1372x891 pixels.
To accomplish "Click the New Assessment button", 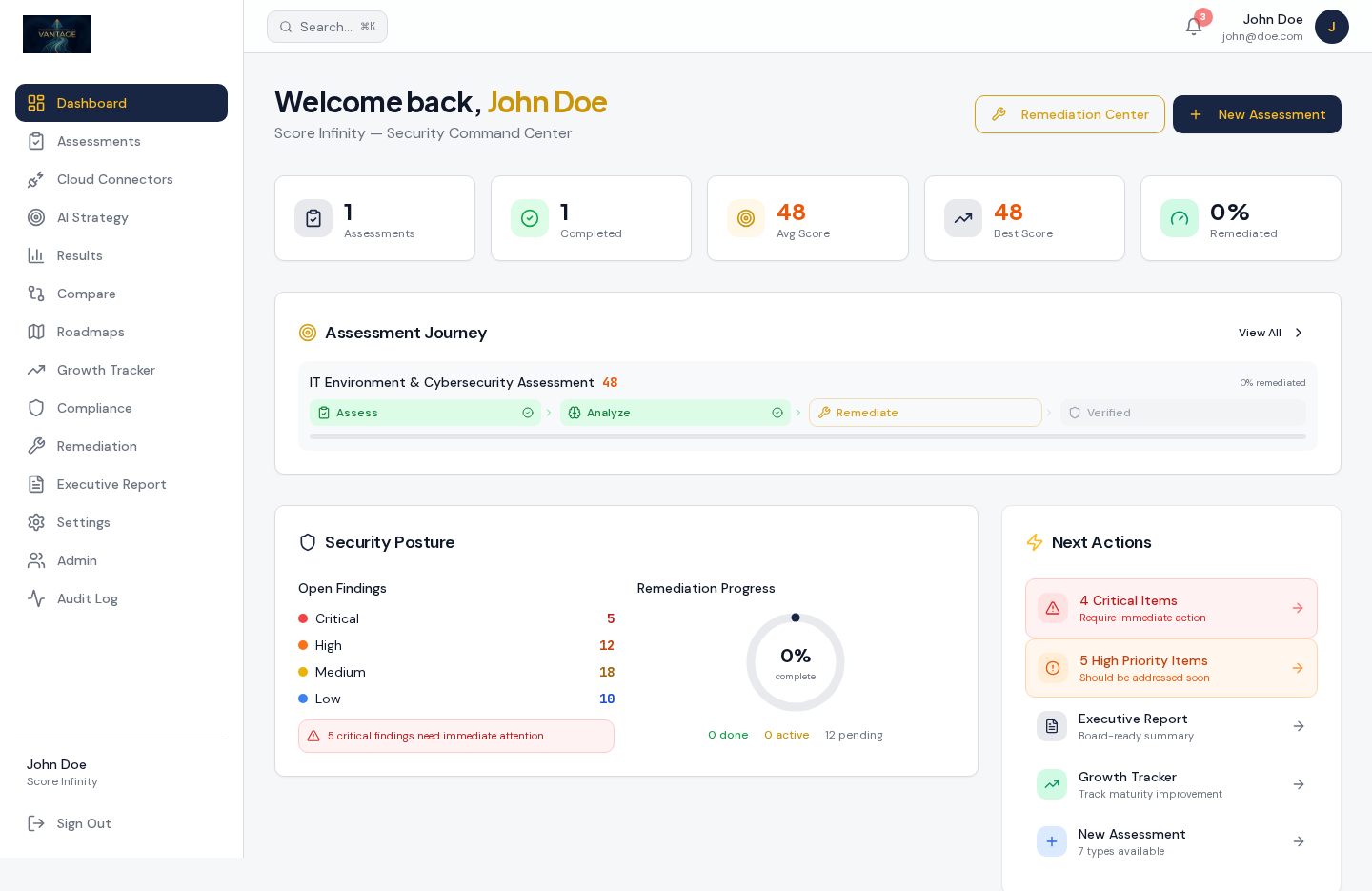I will 1257,114.
